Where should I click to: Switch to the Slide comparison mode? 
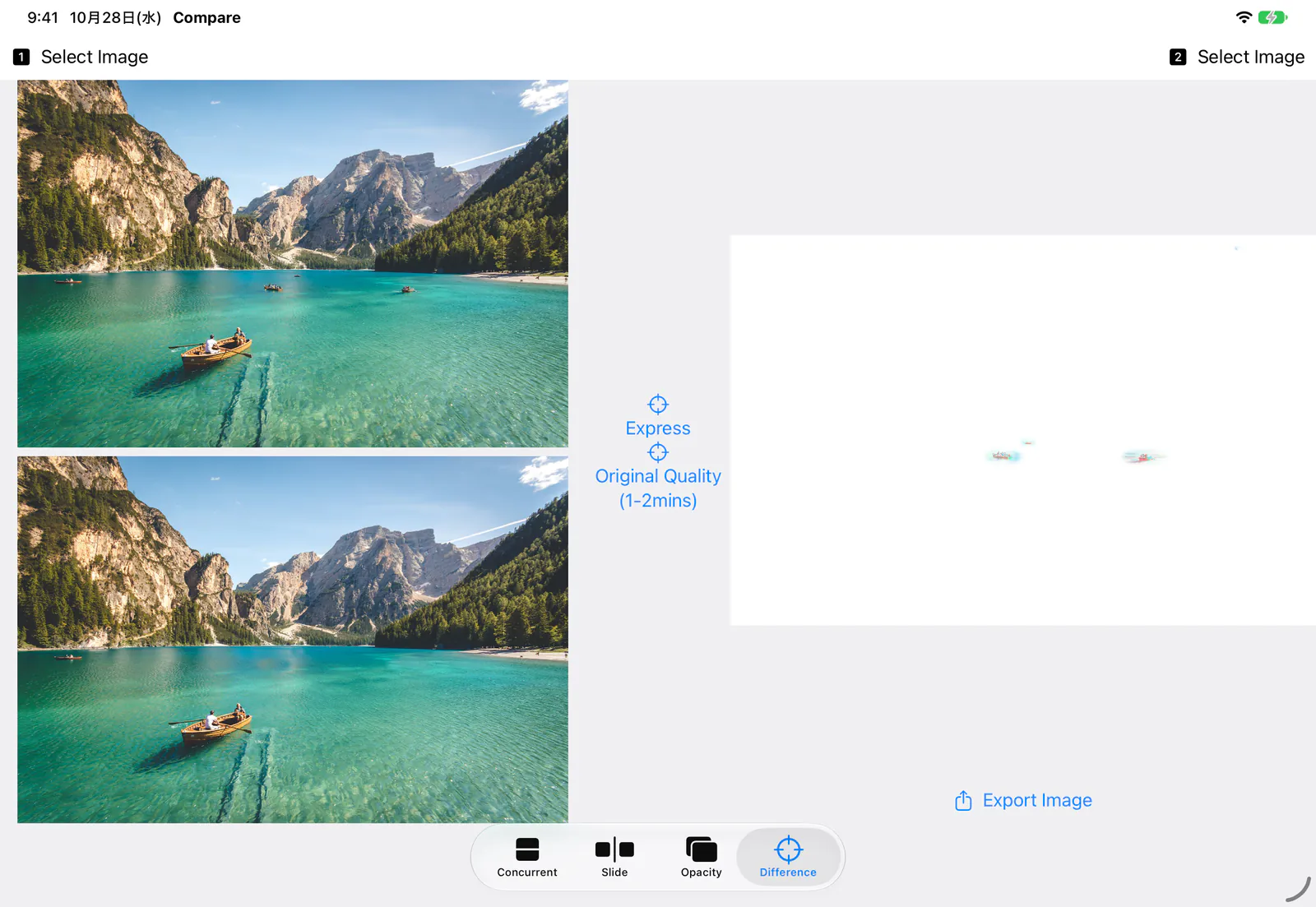(614, 858)
